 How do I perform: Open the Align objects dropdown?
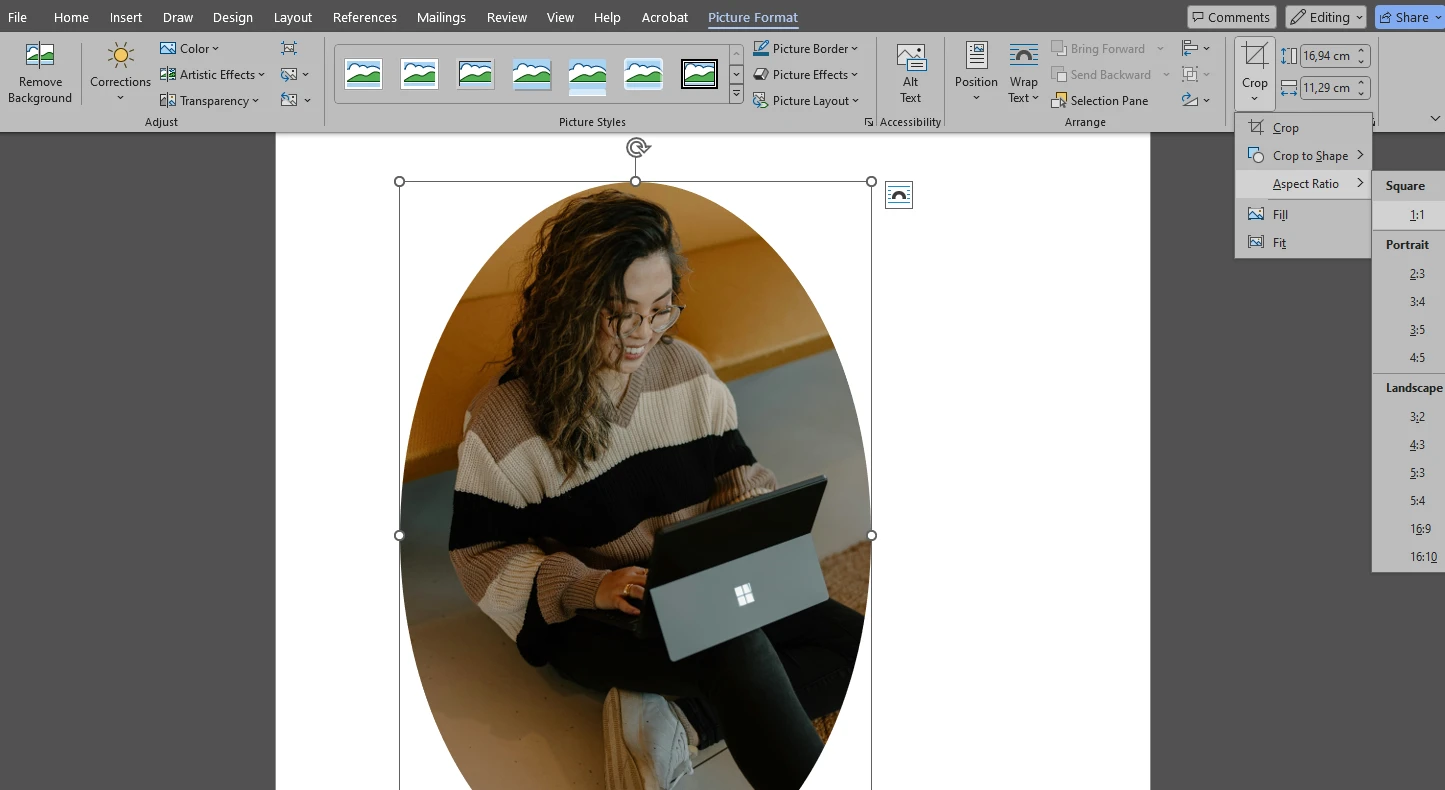tap(1195, 48)
